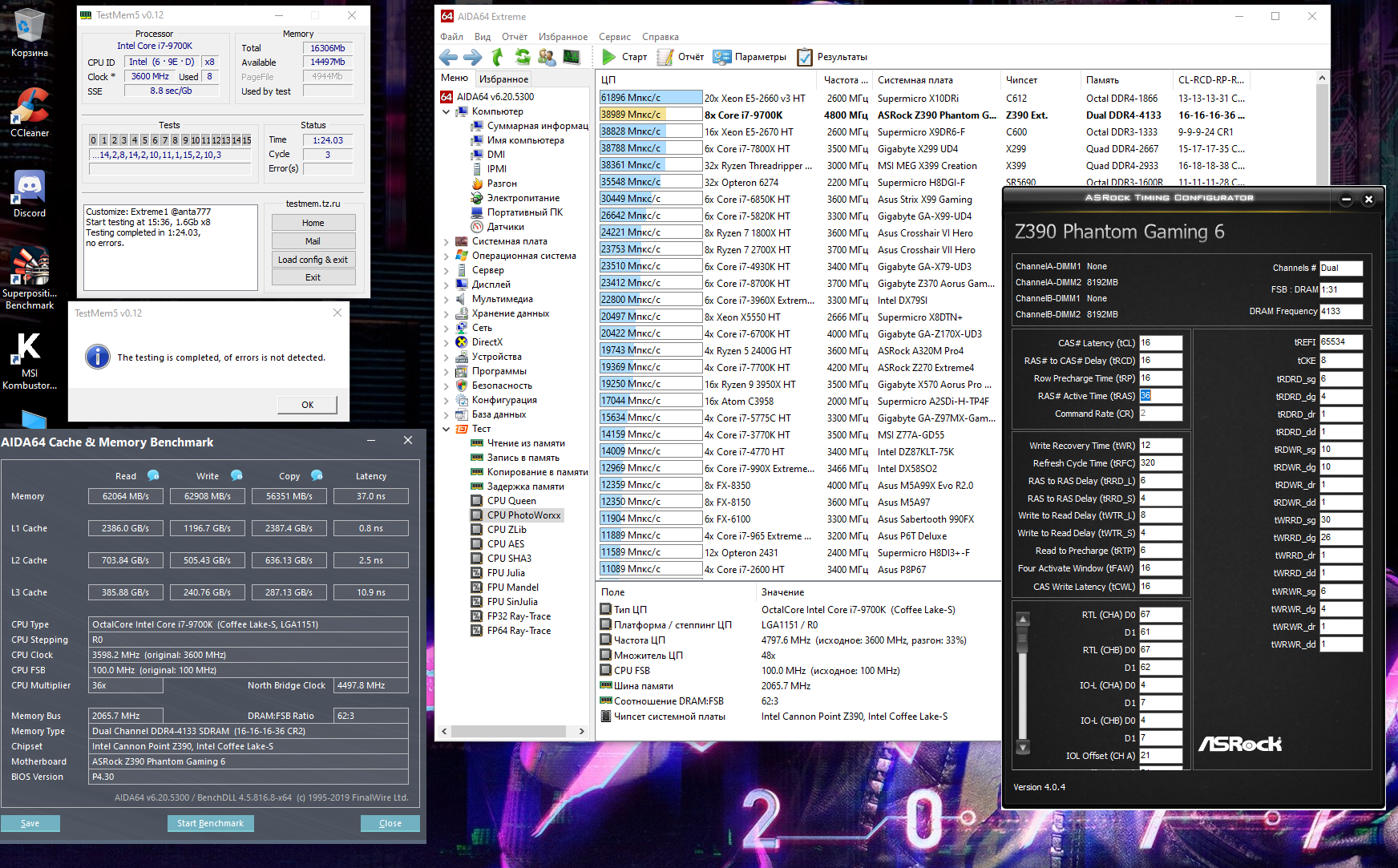Open the Справка menu in AIDA64
This screenshot has height=868, width=1398.
coord(661,37)
